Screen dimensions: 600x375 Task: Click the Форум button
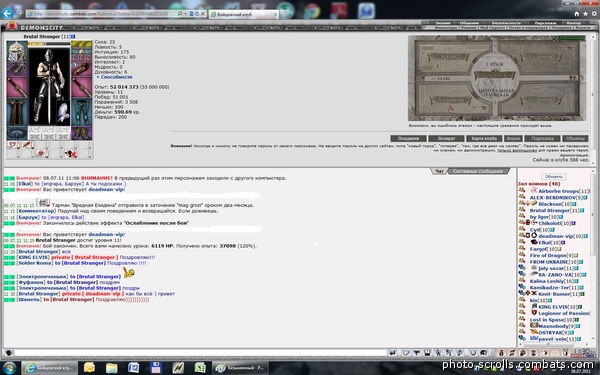[513, 139]
